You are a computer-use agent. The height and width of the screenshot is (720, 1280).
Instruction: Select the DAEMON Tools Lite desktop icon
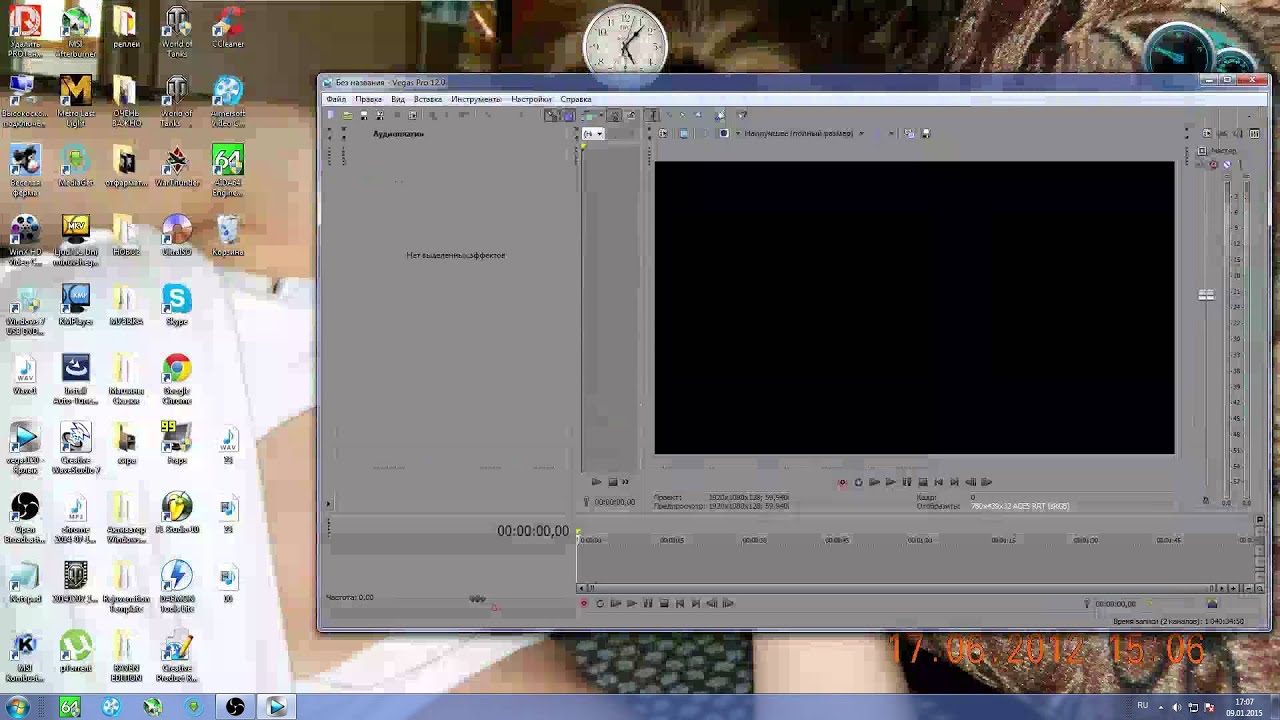[x=177, y=587]
